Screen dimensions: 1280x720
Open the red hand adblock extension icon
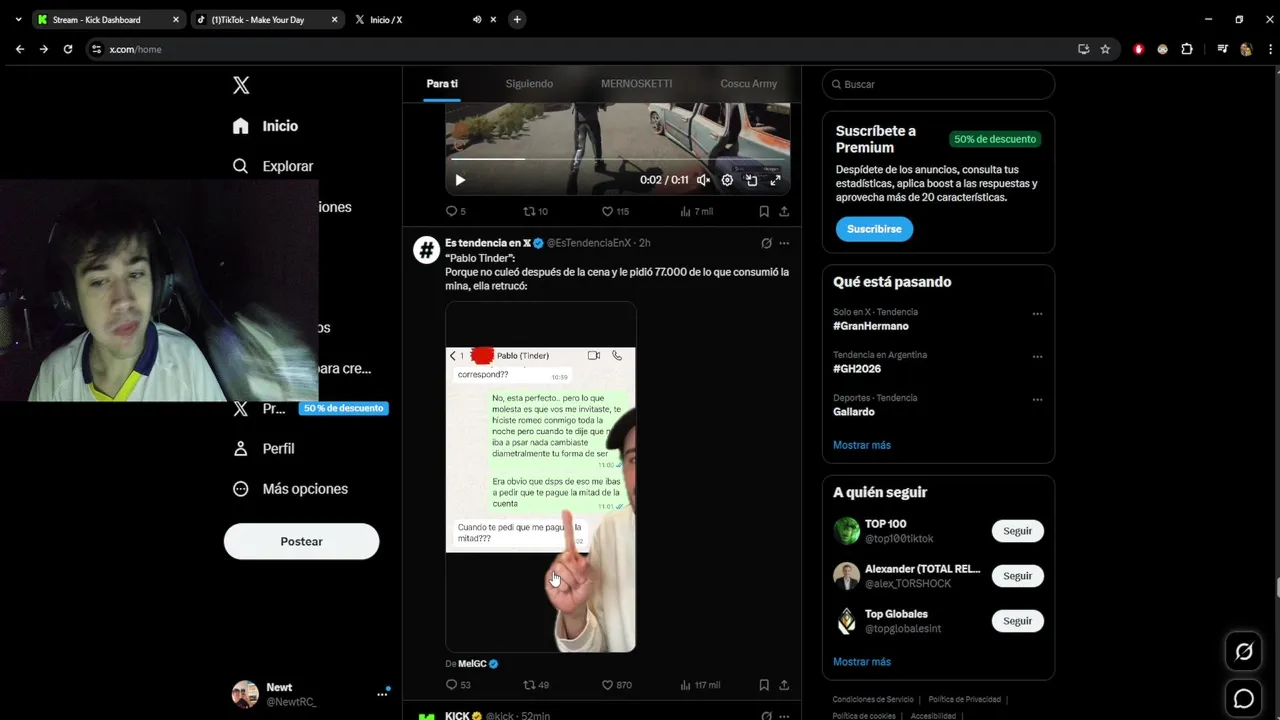(x=1139, y=49)
